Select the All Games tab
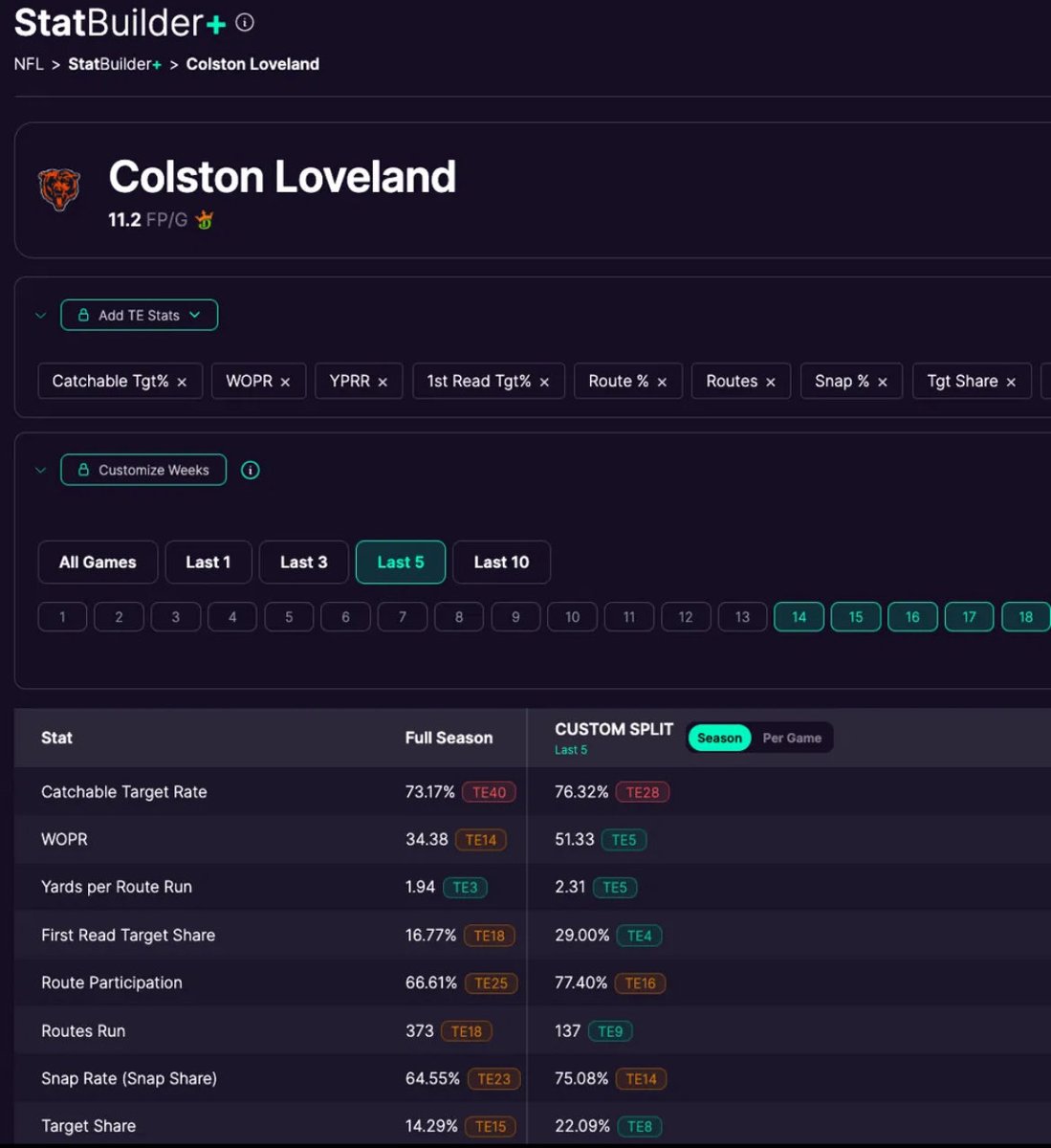The width and height of the screenshot is (1051, 1148). [x=98, y=563]
